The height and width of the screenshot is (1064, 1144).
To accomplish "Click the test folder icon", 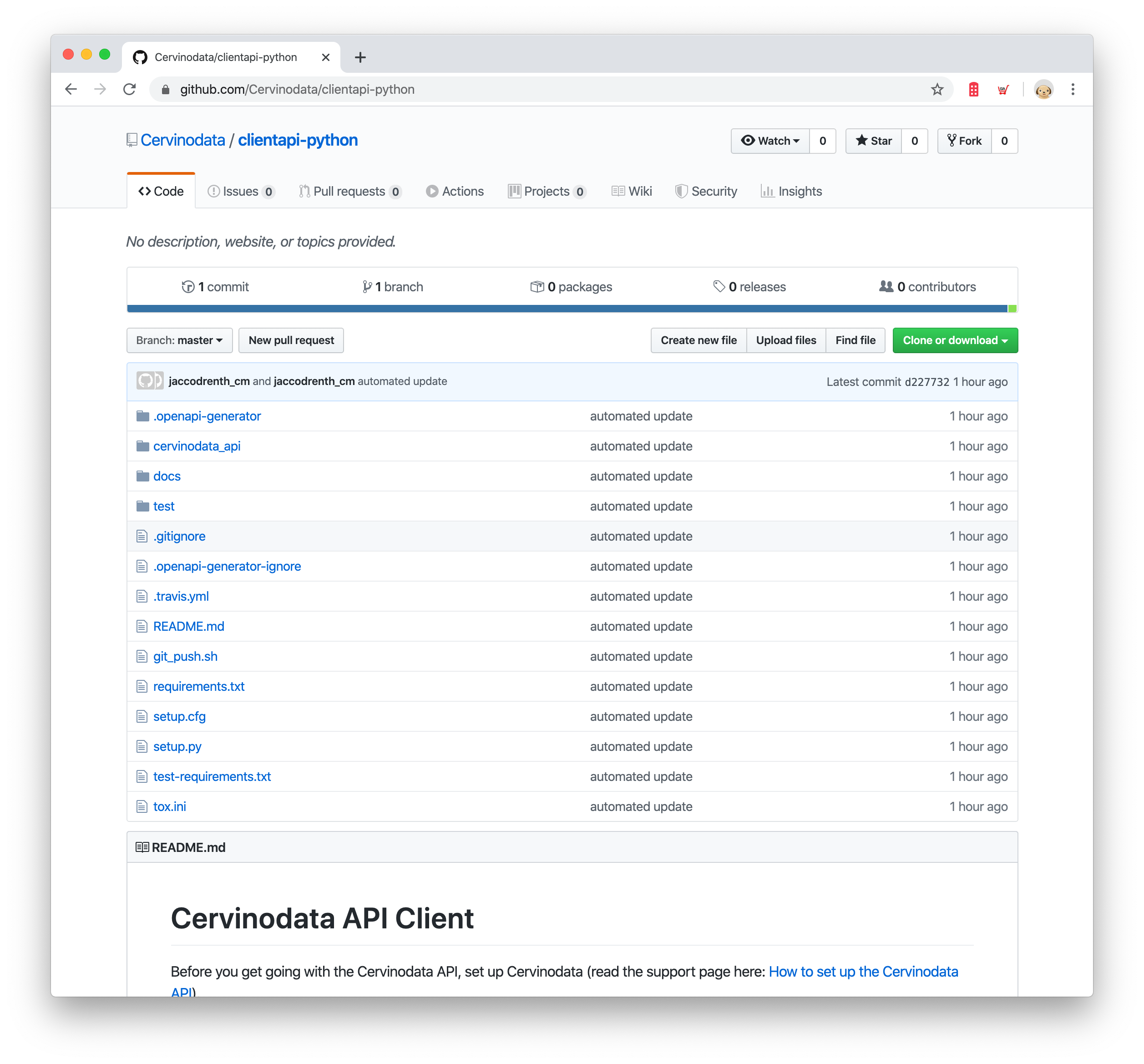I will coord(143,506).
